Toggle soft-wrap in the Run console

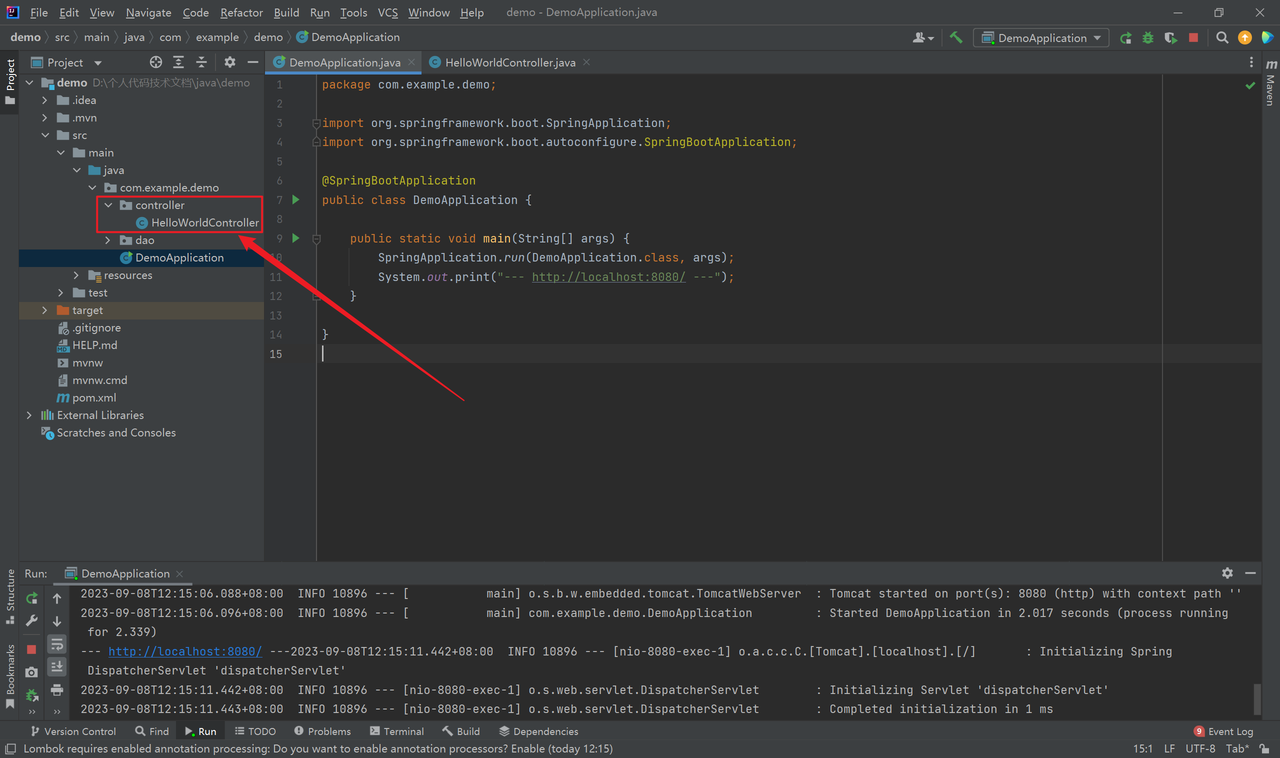[57, 645]
